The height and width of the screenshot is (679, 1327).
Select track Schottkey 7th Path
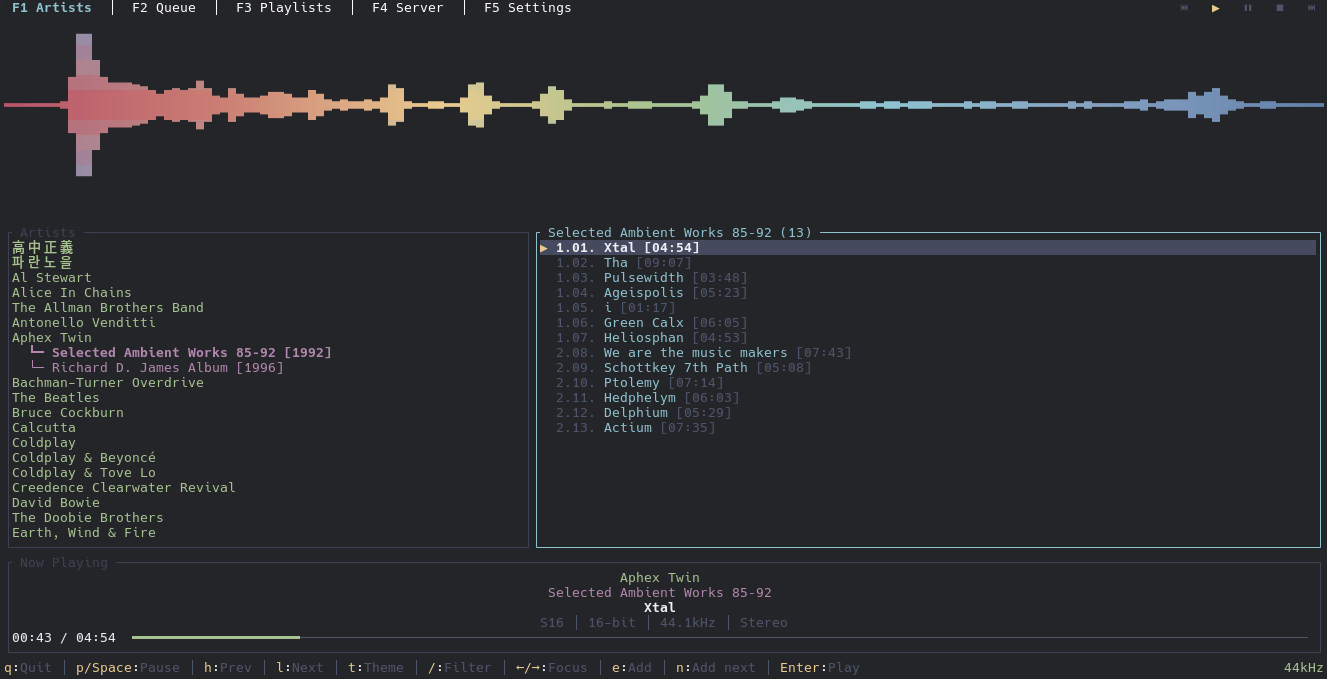684,368
